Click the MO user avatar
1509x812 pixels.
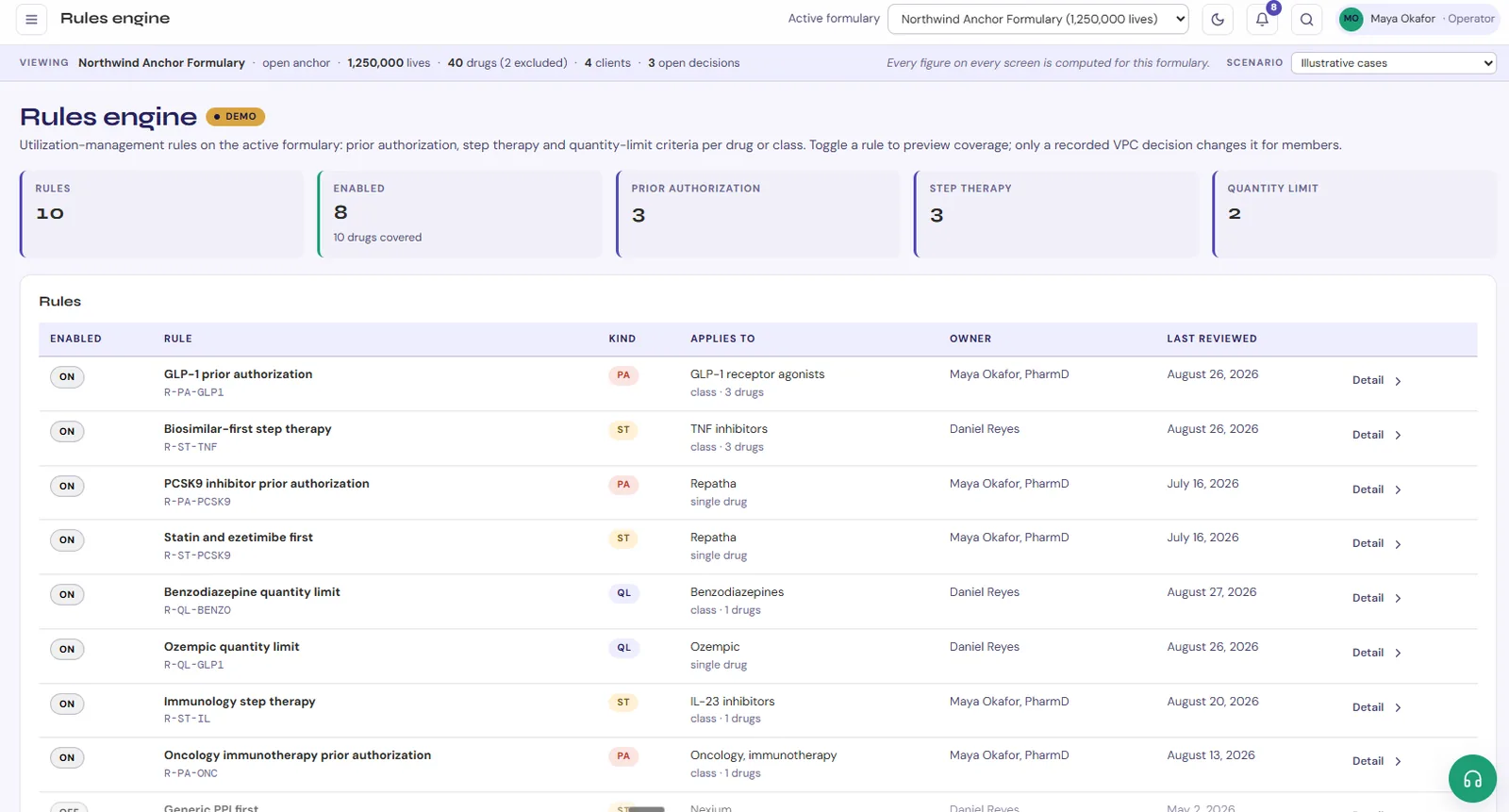tap(1351, 19)
